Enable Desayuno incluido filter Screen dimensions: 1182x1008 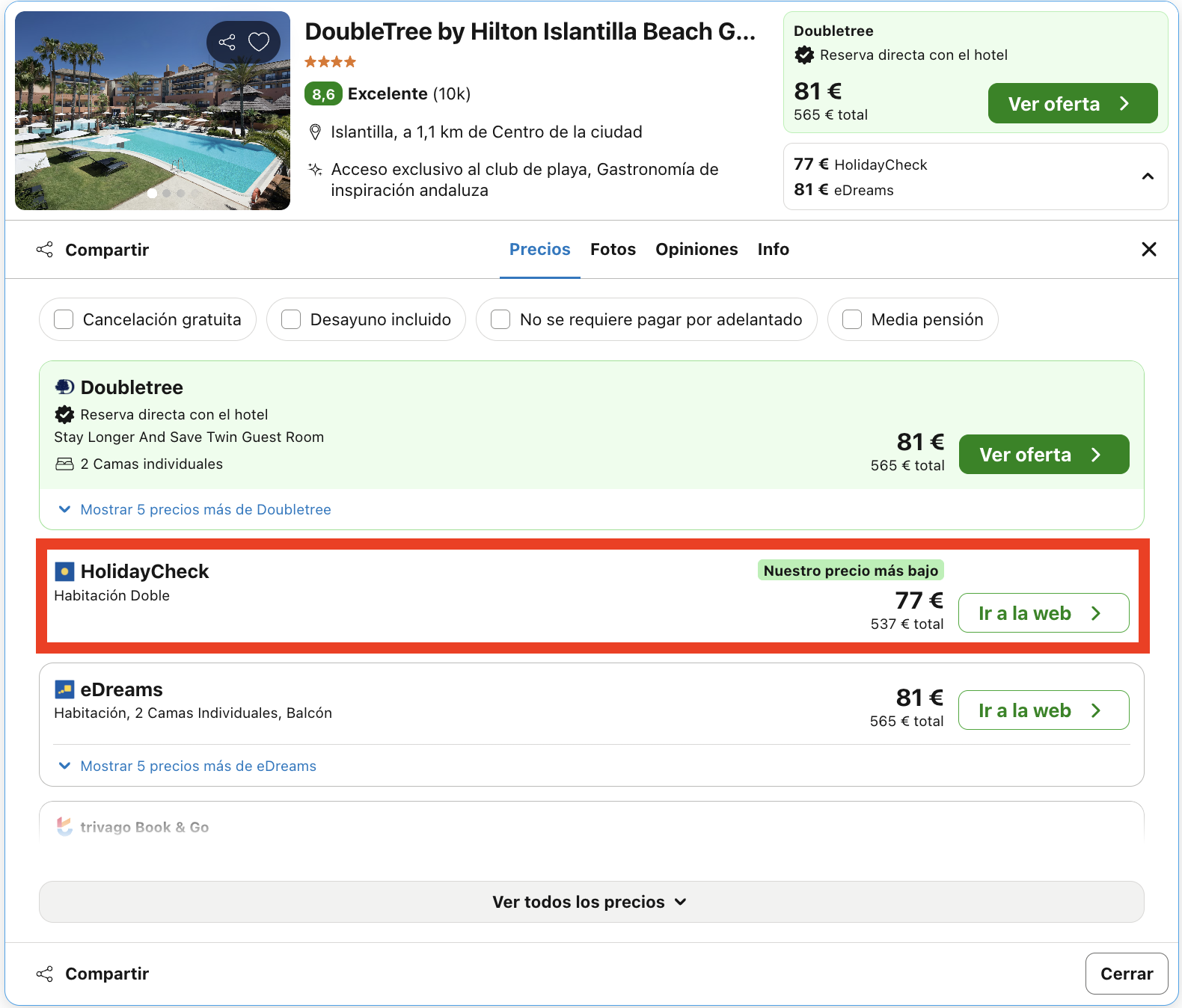click(x=291, y=319)
